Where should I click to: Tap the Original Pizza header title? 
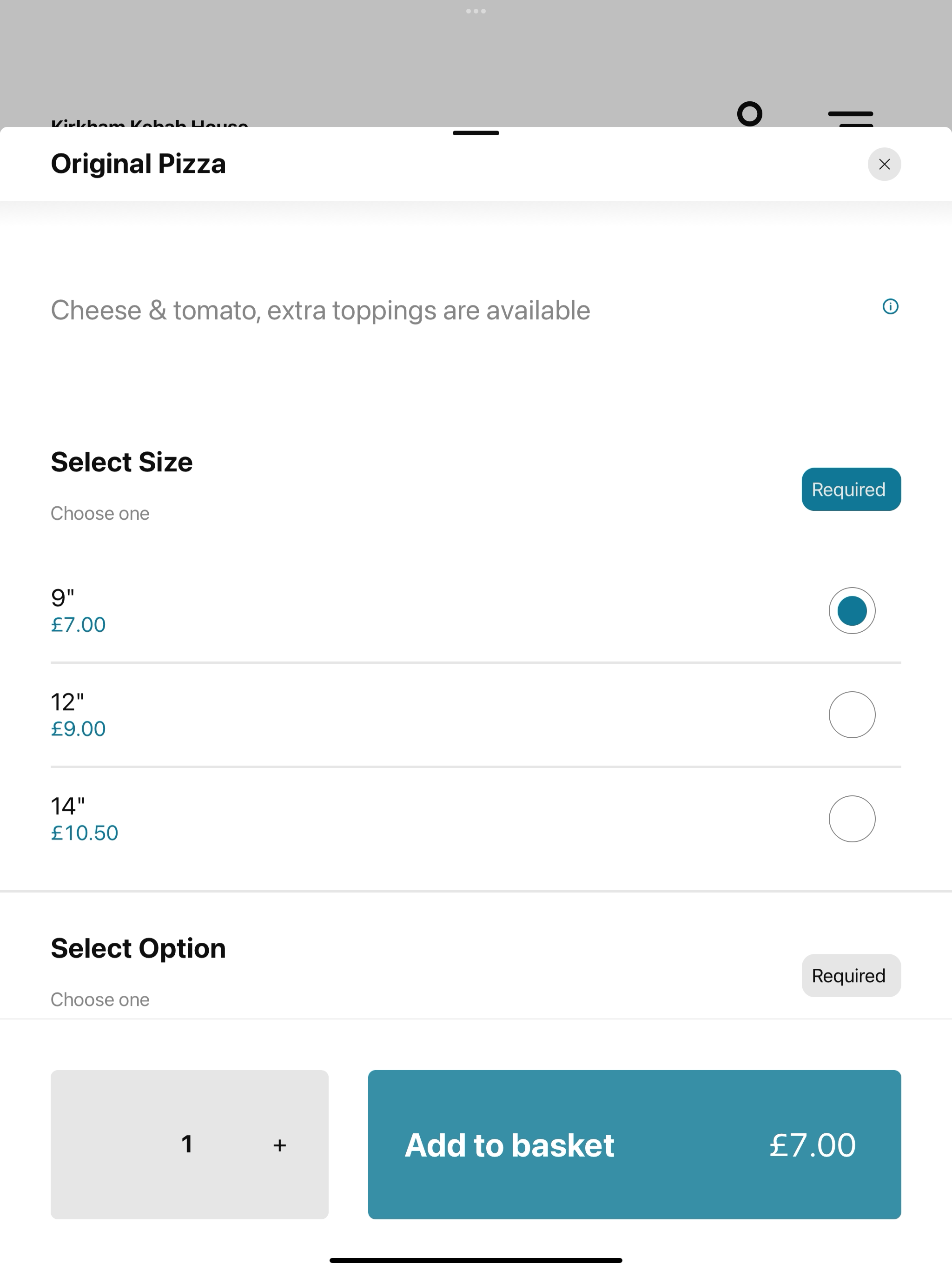139,164
